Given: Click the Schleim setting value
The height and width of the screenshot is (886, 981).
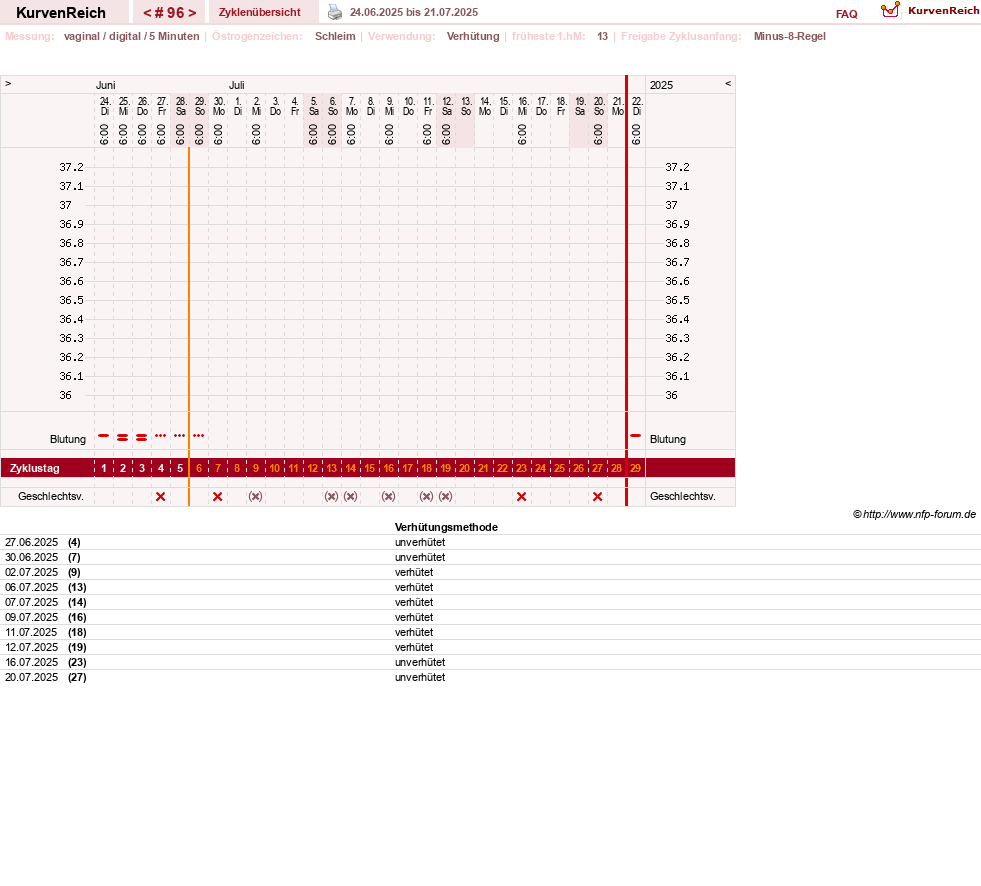Looking at the screenshot, I should click(335, 36).
